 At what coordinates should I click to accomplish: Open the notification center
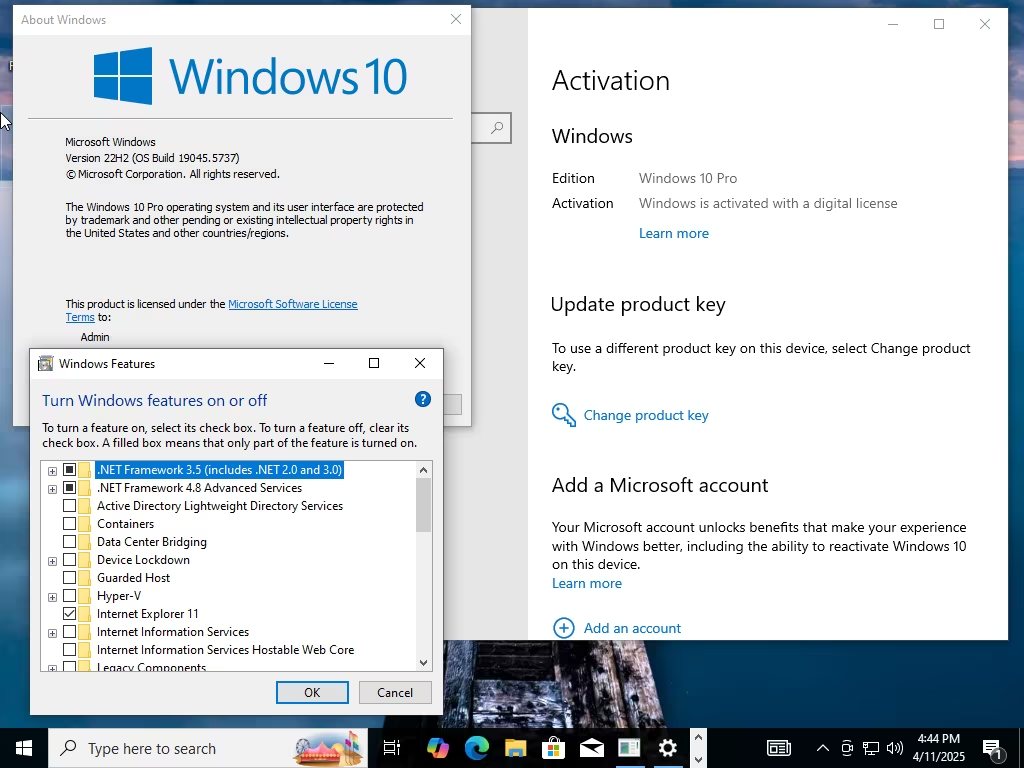pyautogui.click(x=993, y=748)
